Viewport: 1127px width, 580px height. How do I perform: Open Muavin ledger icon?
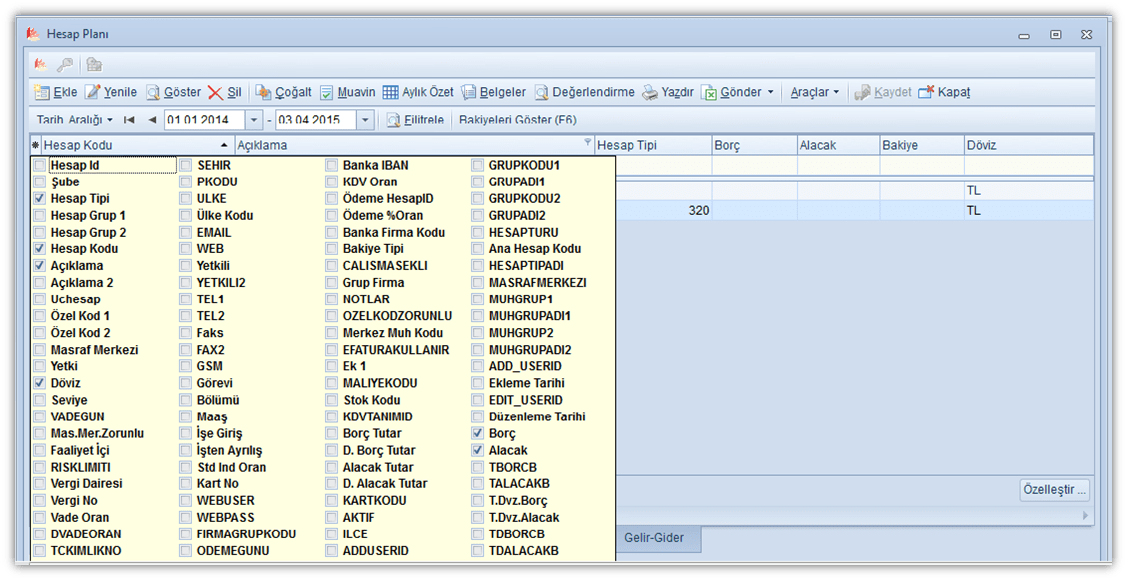327,92
